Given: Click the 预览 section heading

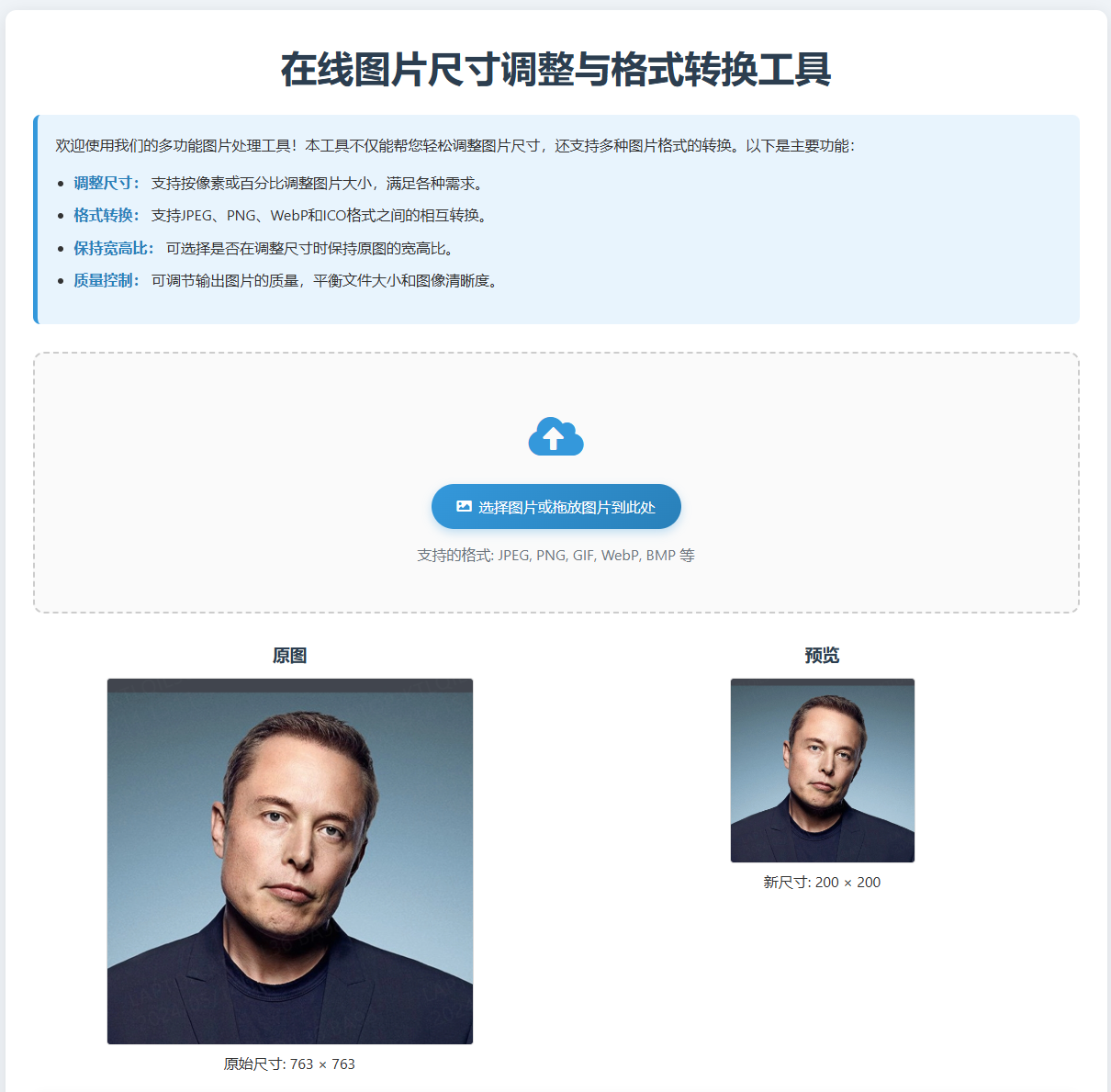Looking at the screenshot, I should 823,656.
